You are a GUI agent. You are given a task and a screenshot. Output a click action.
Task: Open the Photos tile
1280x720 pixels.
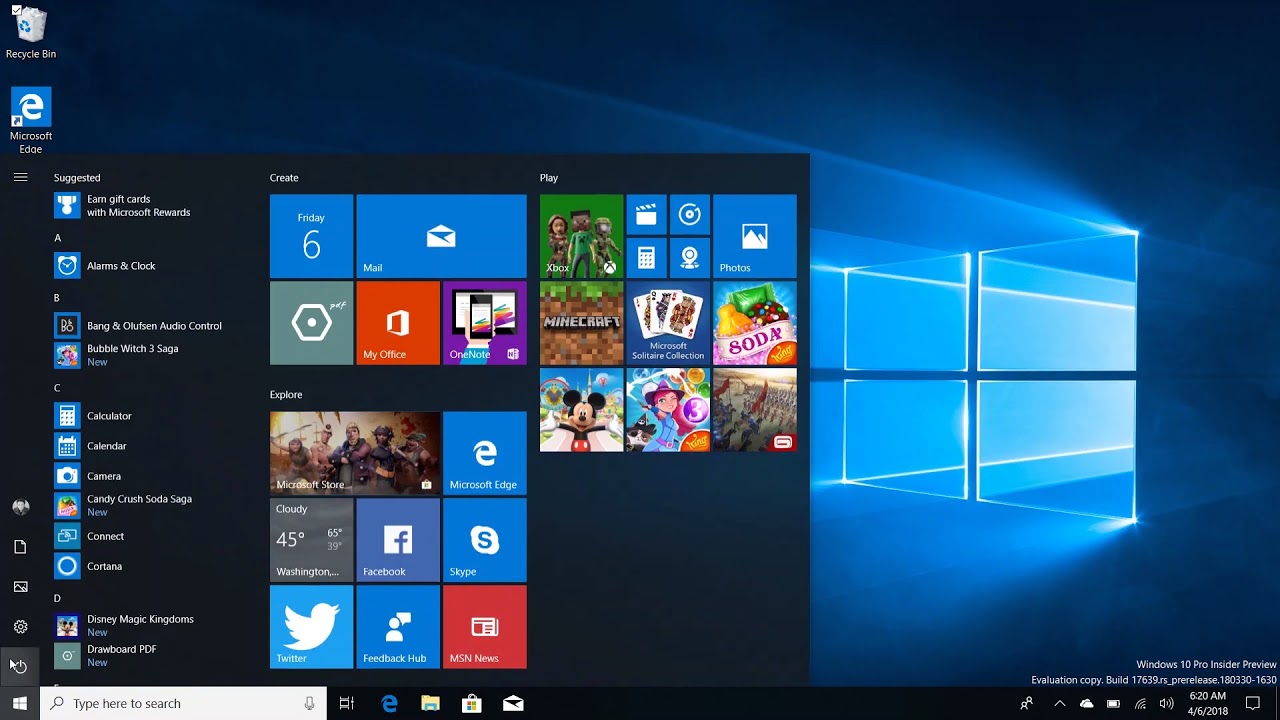click(x=755, y=236)
